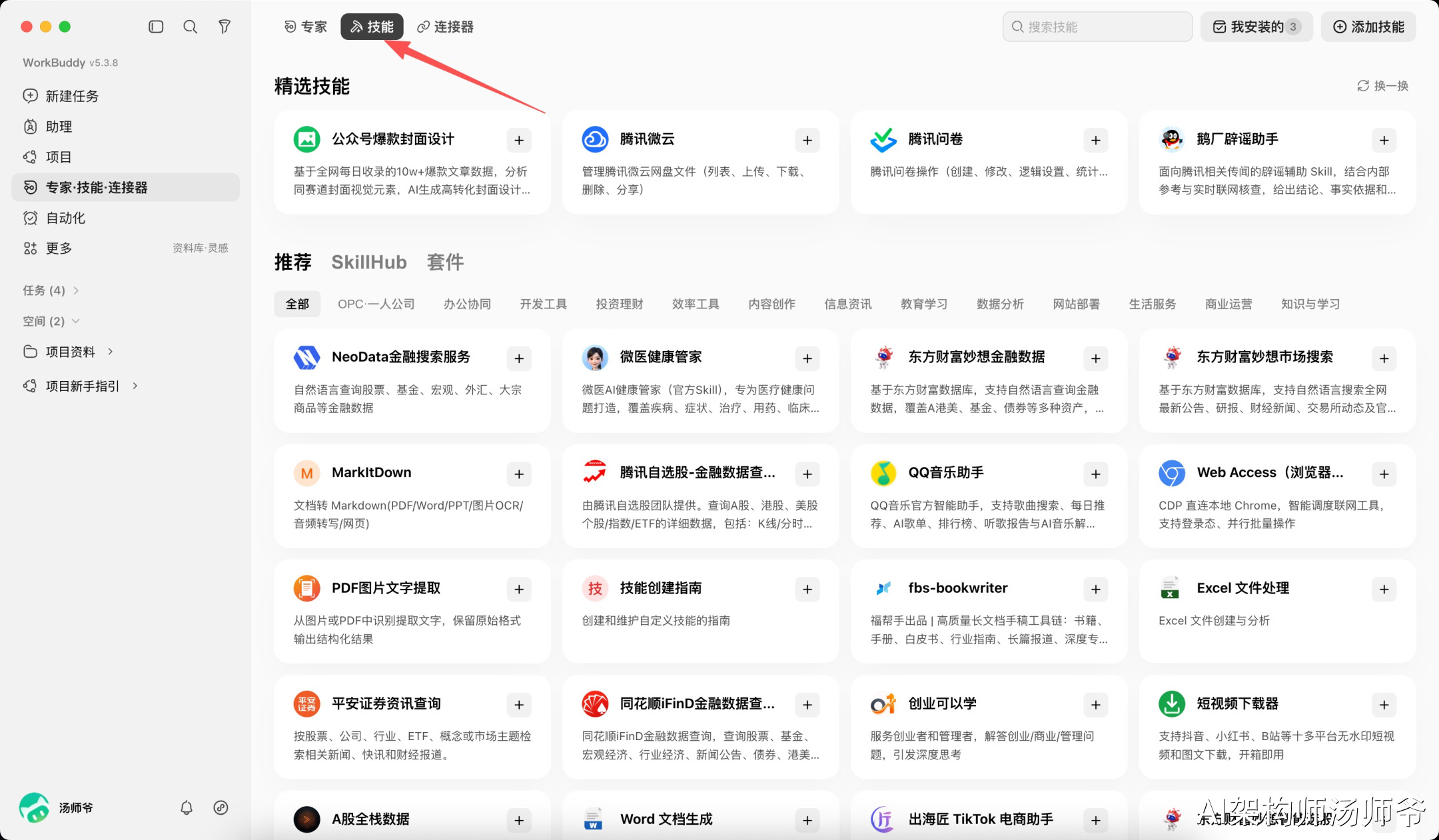Click the 汤师爷 user avatar

[34, 807]
